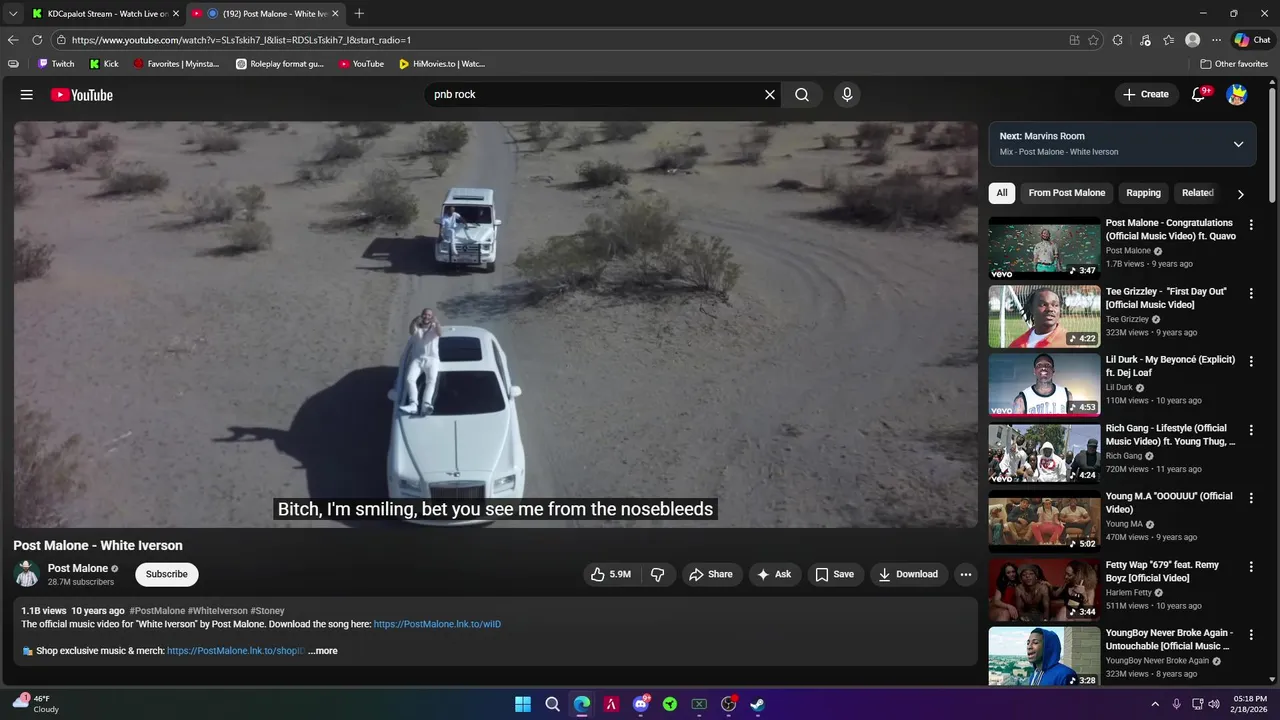Select the 'Rapping' filter chip
Viewport: 1280px width, 720px height.
click(x=1143, y=193)
